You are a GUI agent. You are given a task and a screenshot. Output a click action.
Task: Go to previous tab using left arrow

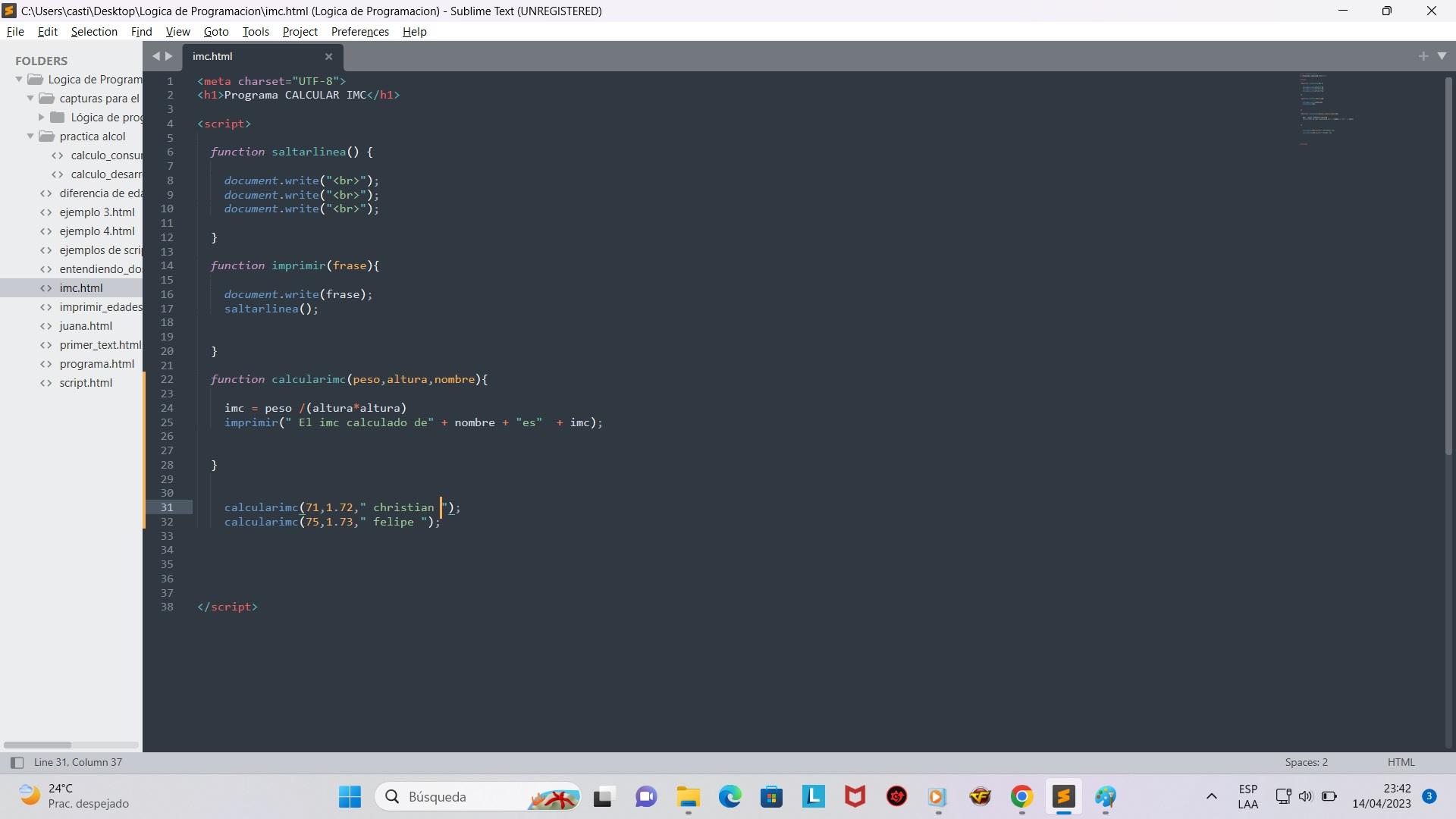[156, 56]
